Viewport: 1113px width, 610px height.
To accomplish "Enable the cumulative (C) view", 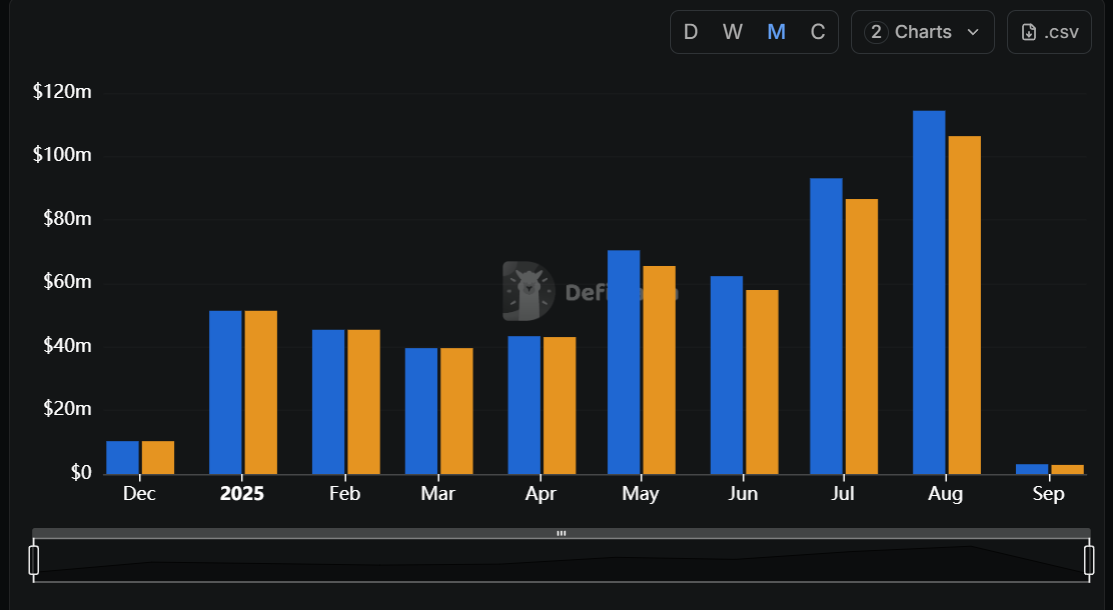I will tap(818, 32).
